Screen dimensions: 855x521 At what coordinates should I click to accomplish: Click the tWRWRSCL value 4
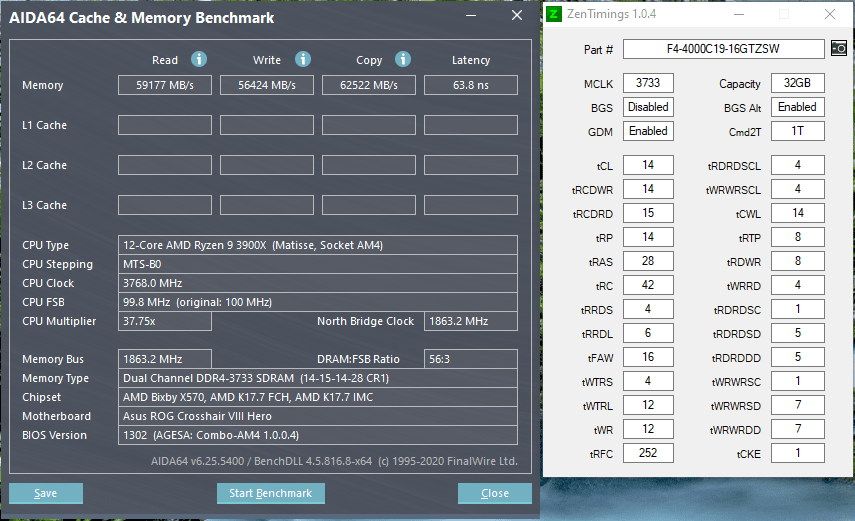pyautogui.click(x=798, y=189)
